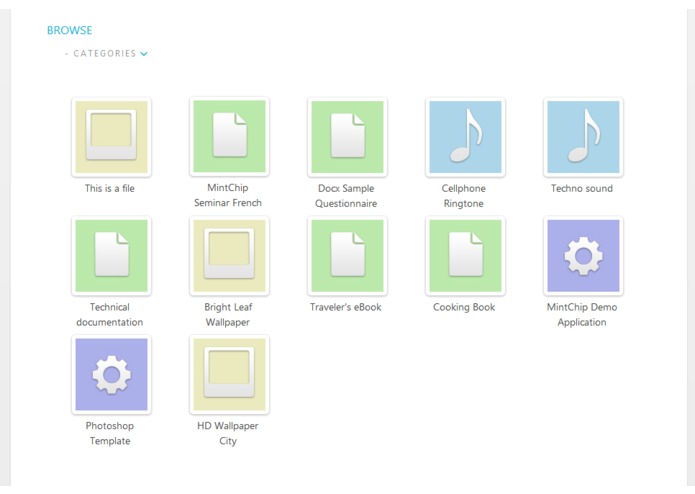
Task: Open Technical documentation file icon
Action: tap(111, 256)
